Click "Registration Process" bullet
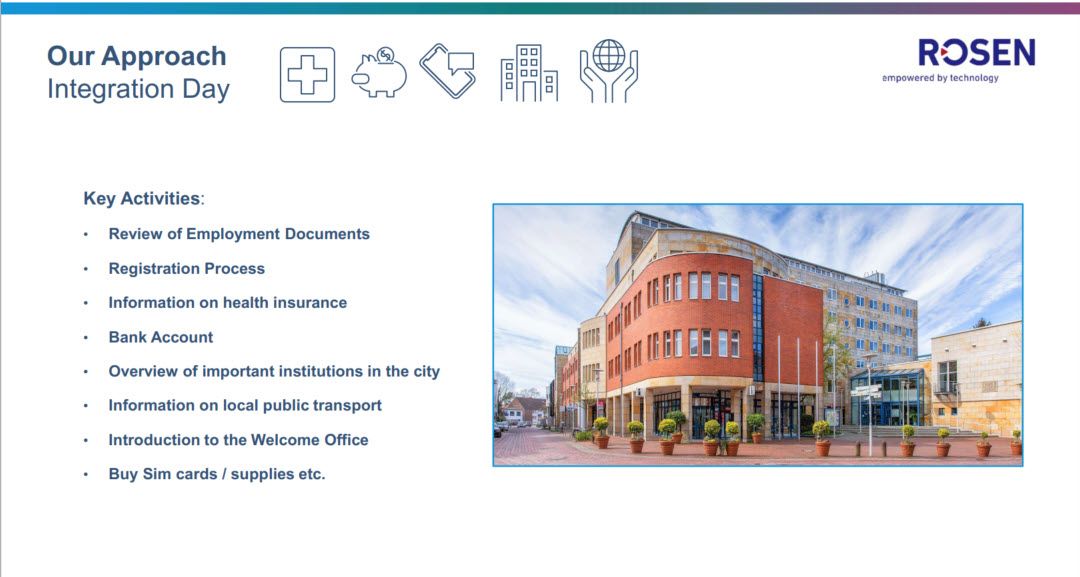The image size is (1080, 577). tap(187, 268)
